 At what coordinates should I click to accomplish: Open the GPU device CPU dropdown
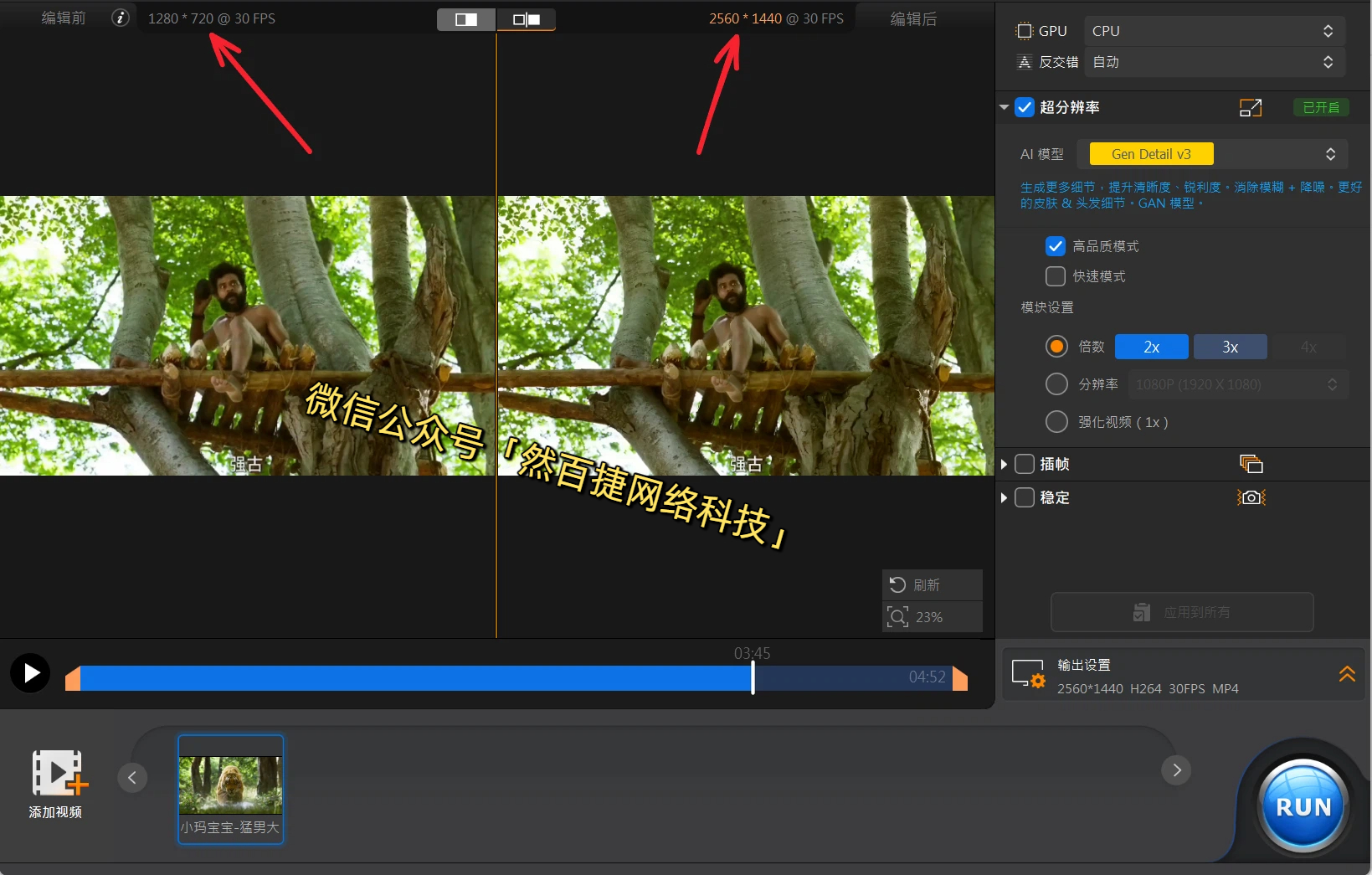[x=1214, y=31]
